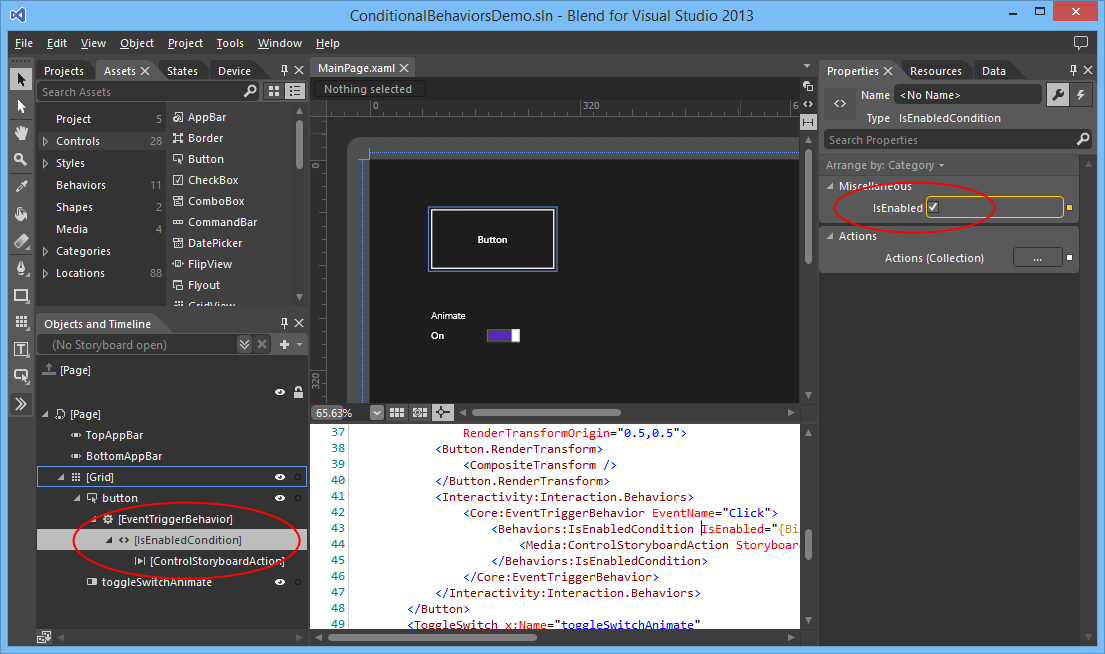
Task: Select the Button on the artboard
Action: 493,239
